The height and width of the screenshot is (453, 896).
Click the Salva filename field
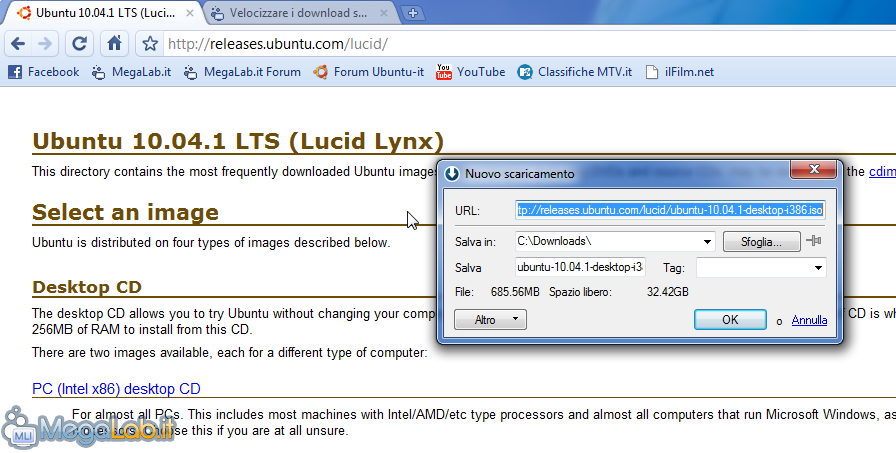tap(580, 267)
